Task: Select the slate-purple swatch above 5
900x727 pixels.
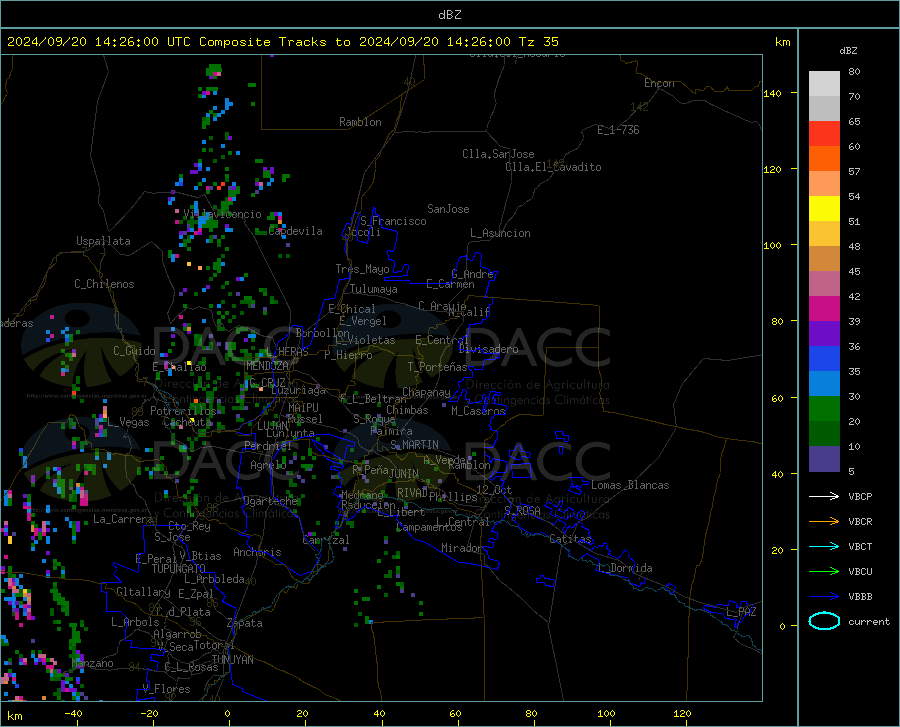Action: click(x=824, y=459)
